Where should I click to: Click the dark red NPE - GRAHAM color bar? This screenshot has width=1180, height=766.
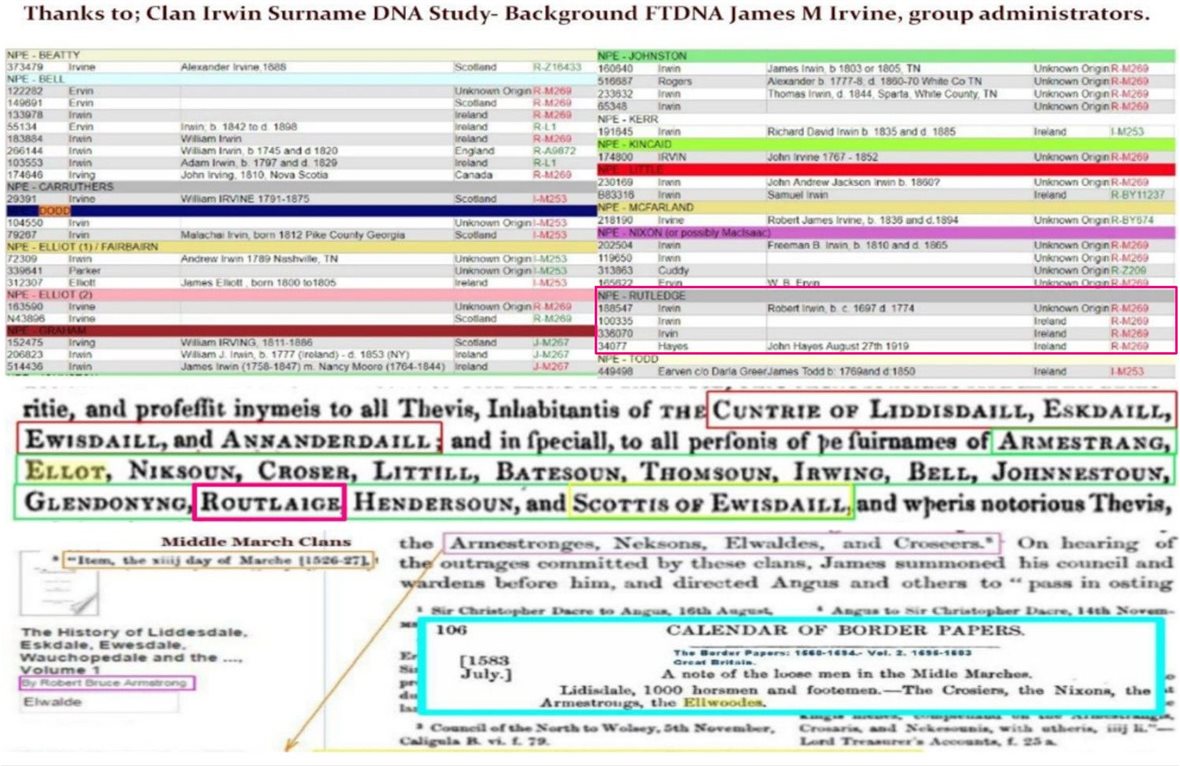[x=300, y=329]
